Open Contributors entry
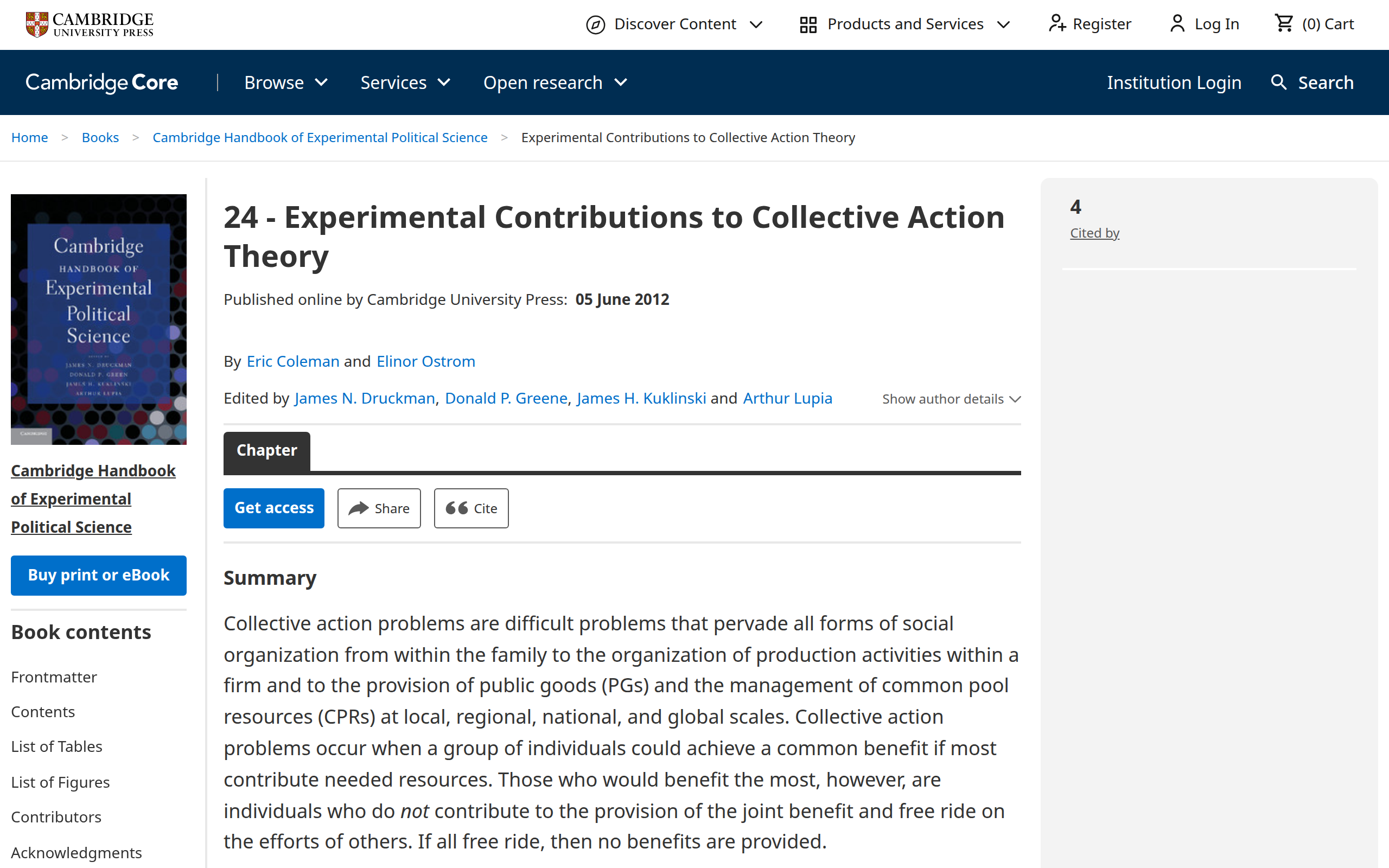This screenshot has width=1389, height=868. [x=56, y=817]
